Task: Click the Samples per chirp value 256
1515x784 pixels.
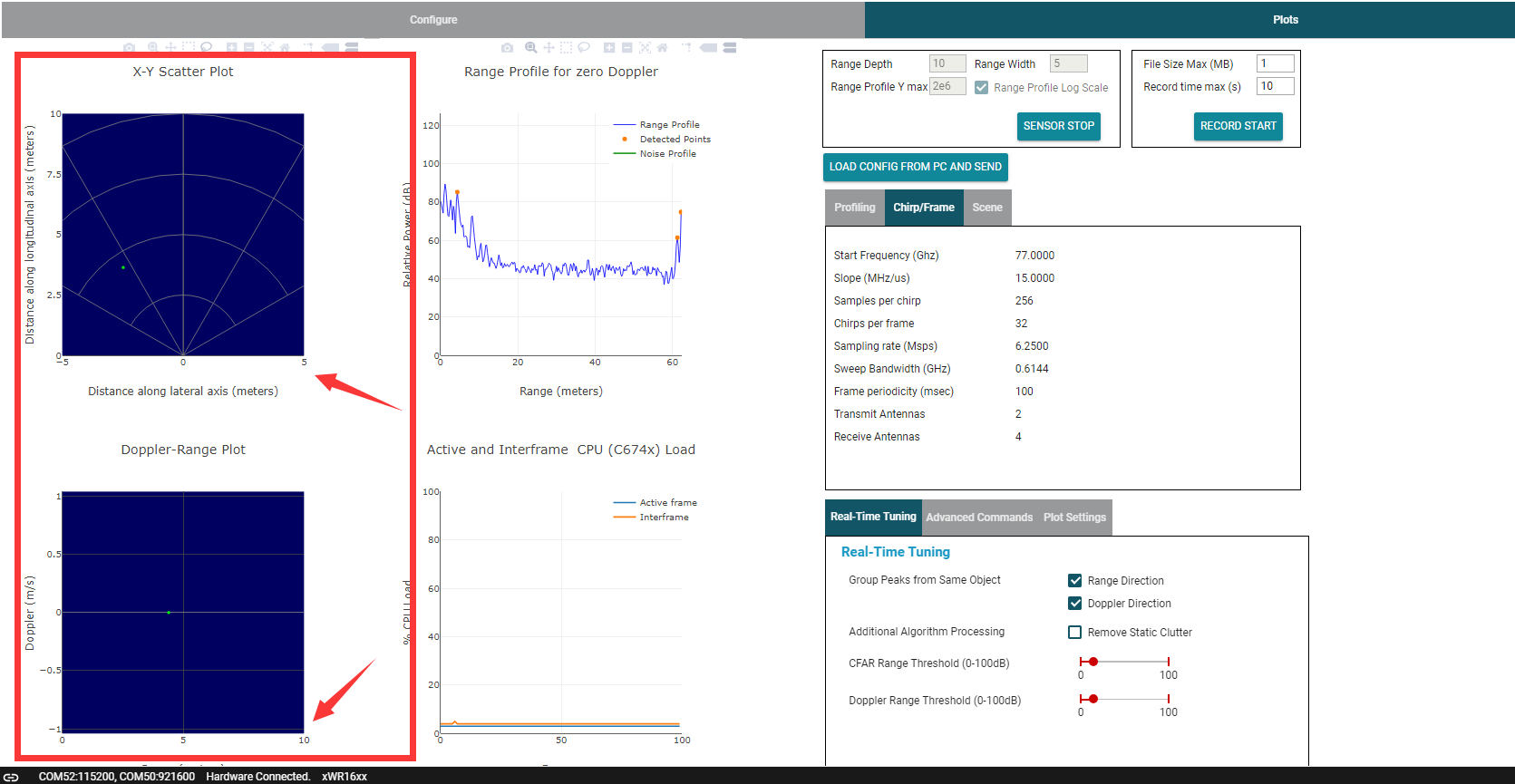Action: pyautogui.click(x=1025, y=301)
